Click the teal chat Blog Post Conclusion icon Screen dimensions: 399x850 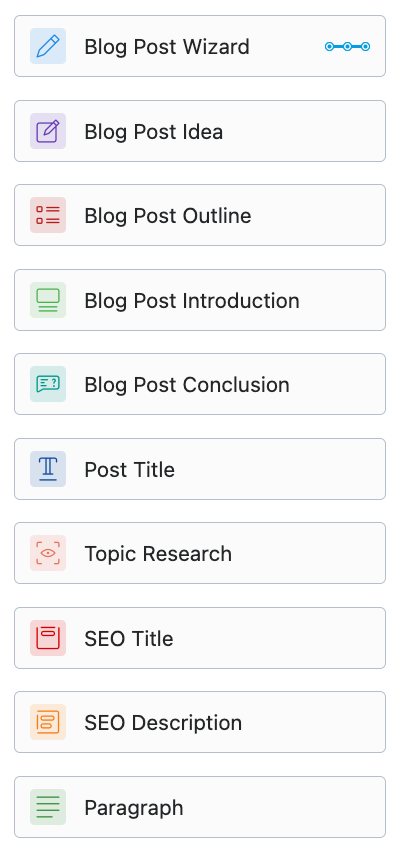click(x=48, y=384)
